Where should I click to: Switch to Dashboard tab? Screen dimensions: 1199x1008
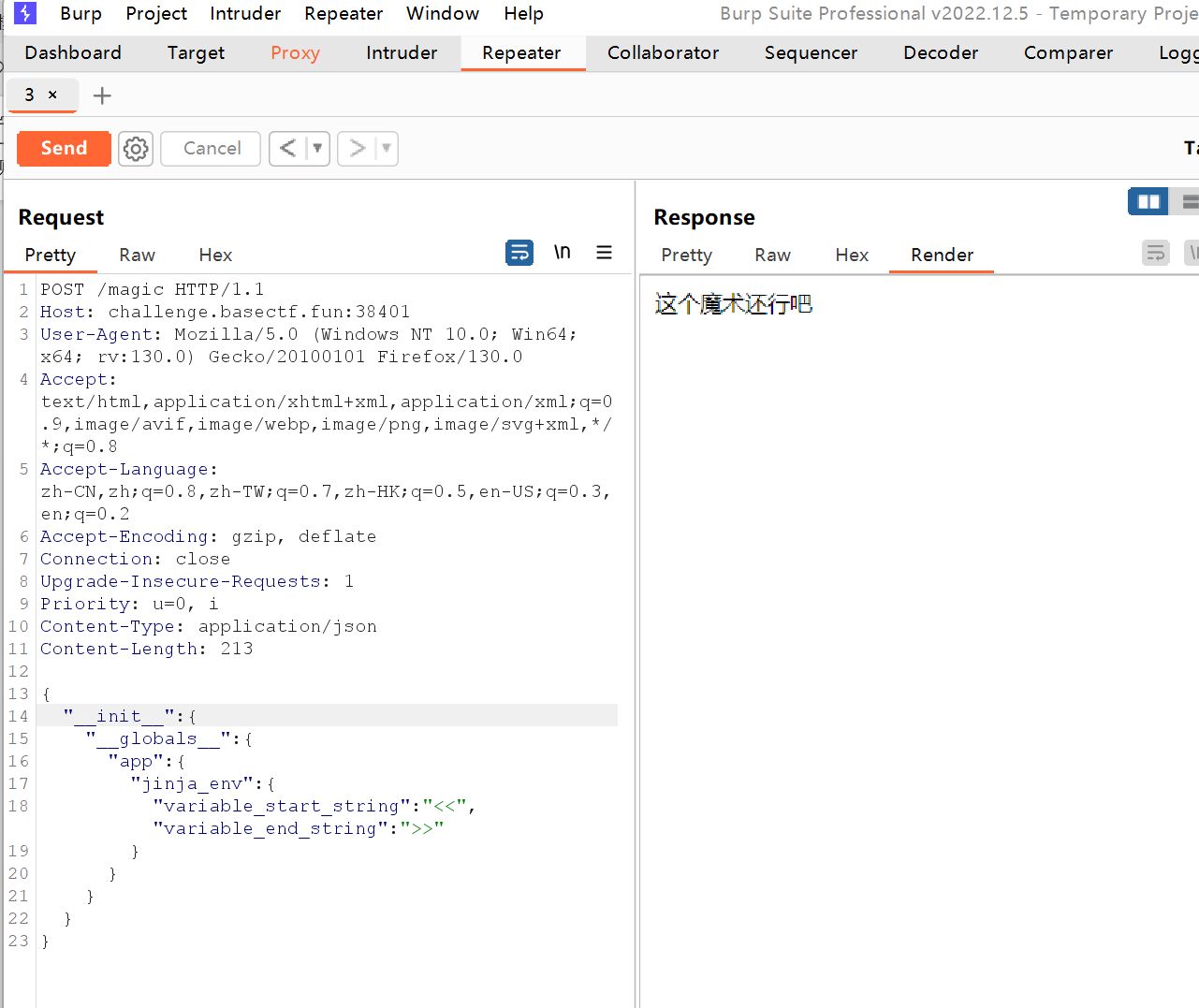pos(73,52)
